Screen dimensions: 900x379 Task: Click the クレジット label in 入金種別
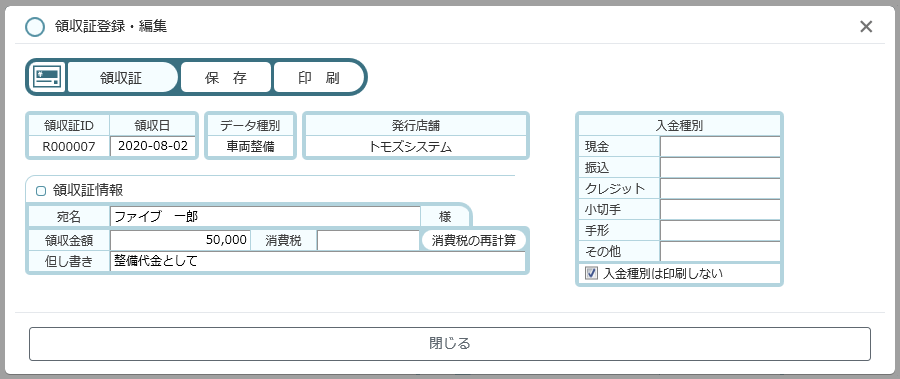(619, 188)
